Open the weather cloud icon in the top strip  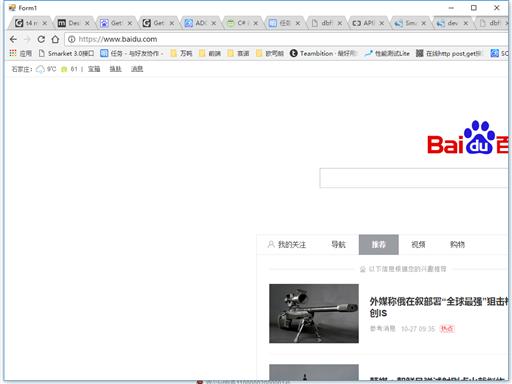[40, 69]
